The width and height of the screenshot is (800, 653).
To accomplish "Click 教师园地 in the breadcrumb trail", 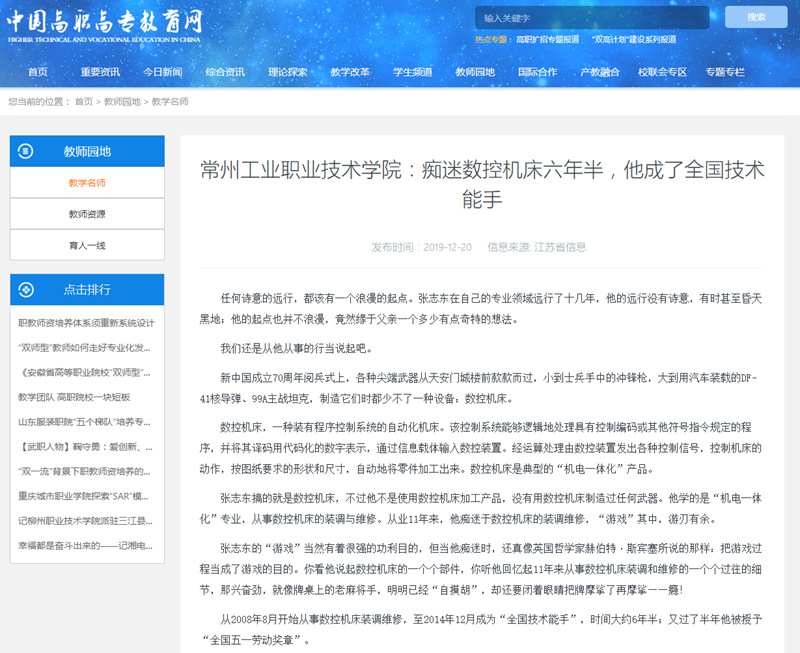I will click(122, 102).
